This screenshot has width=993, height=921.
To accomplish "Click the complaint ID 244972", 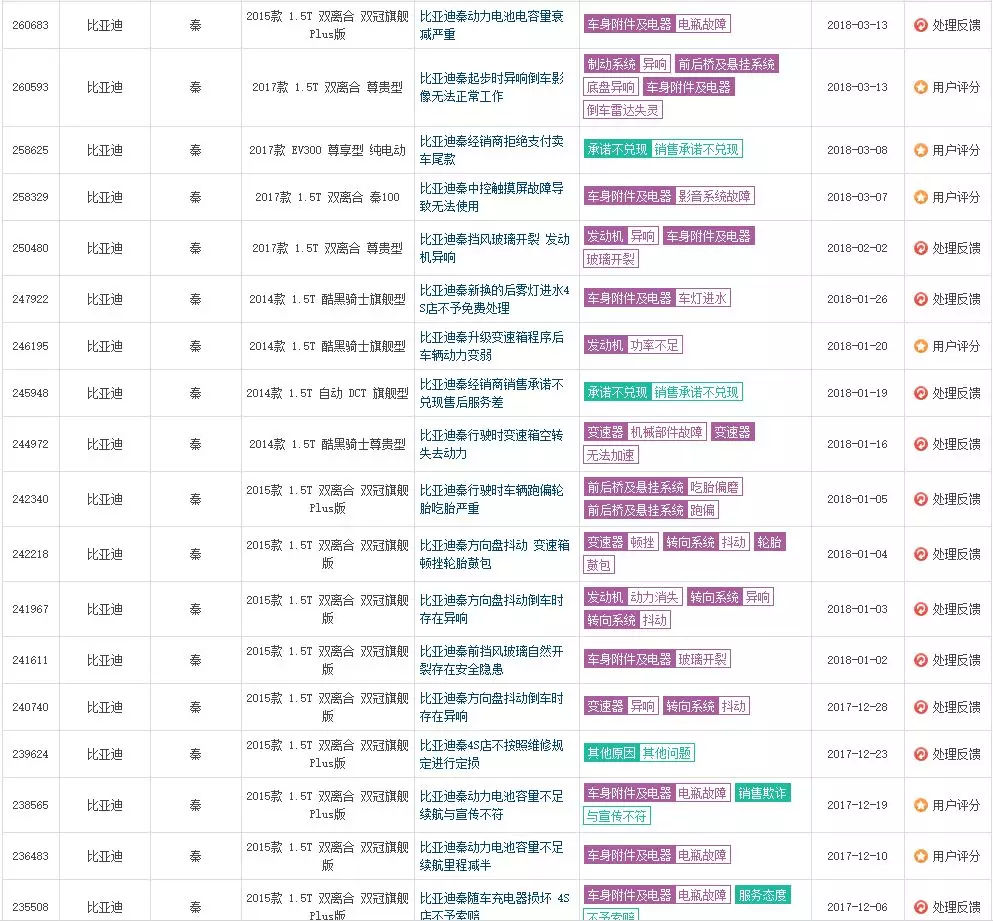I will 30,444.
